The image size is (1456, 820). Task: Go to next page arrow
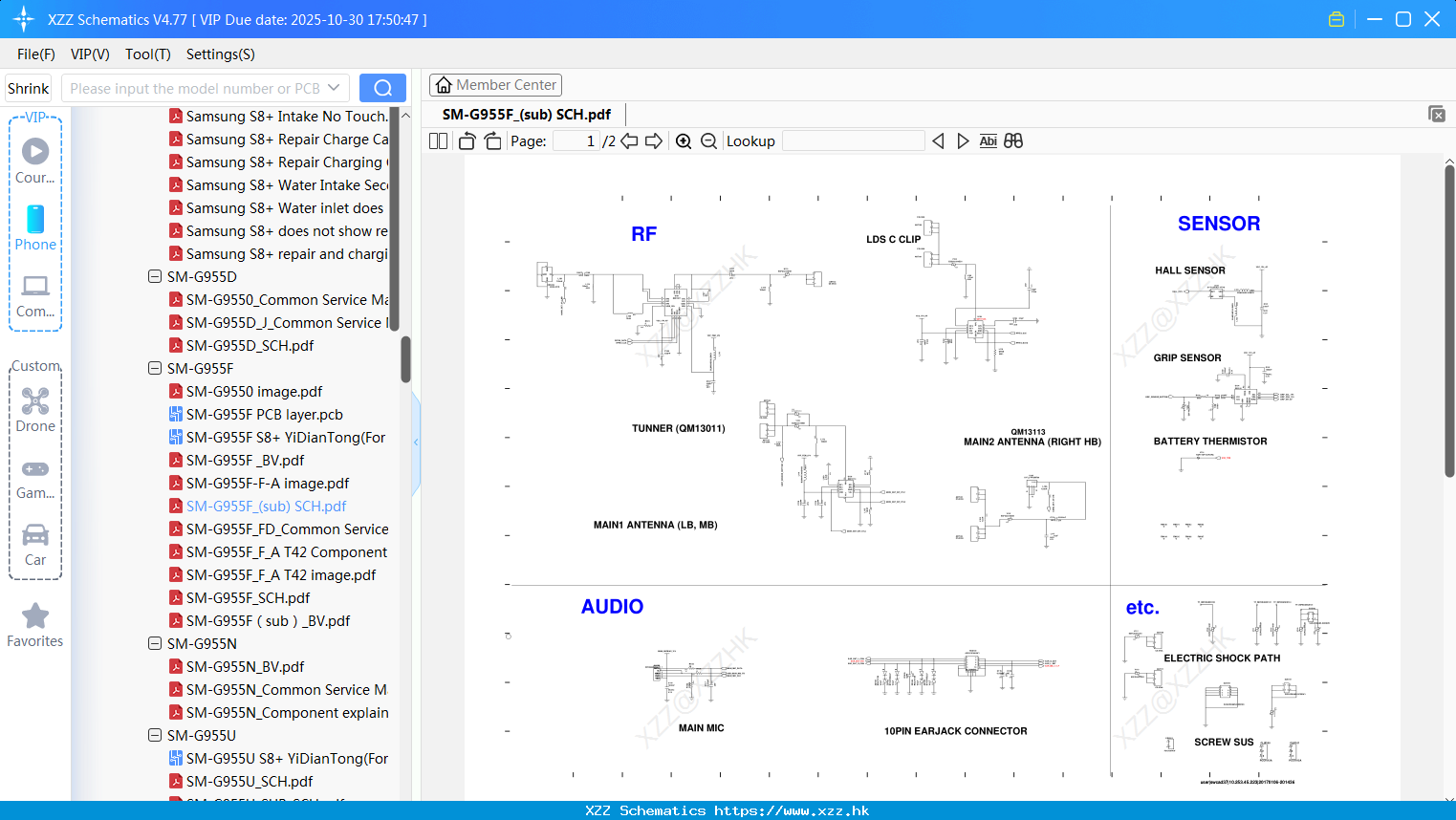coord(654,141)
